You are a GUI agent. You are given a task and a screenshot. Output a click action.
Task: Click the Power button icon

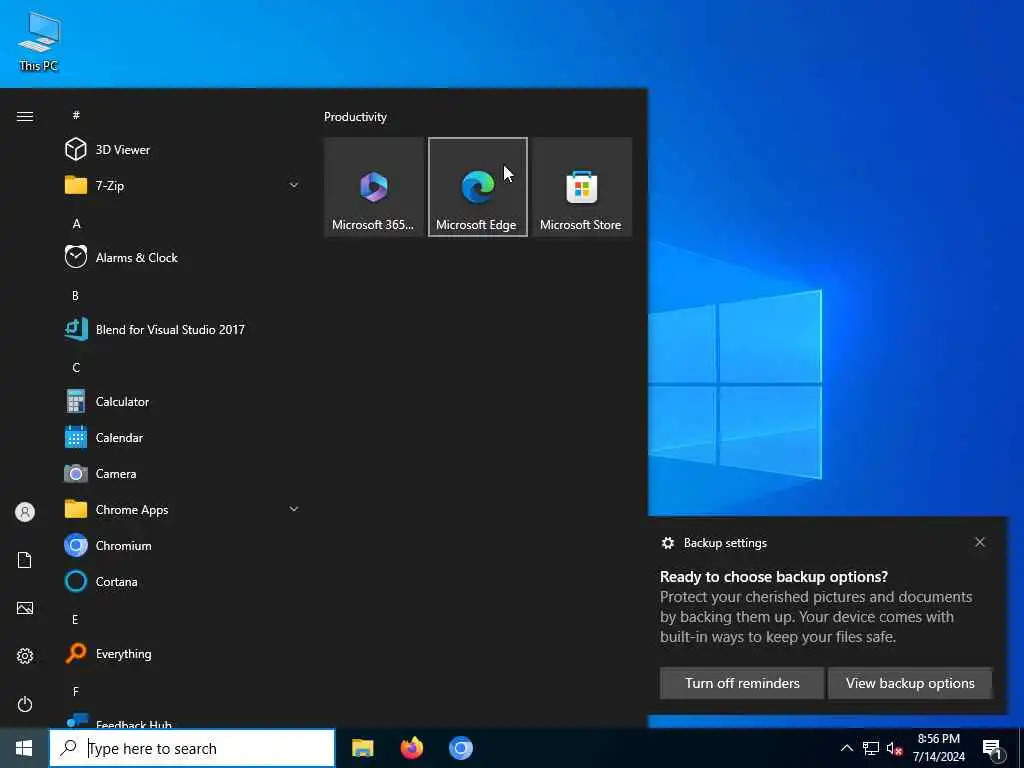(x=25, y=704)
